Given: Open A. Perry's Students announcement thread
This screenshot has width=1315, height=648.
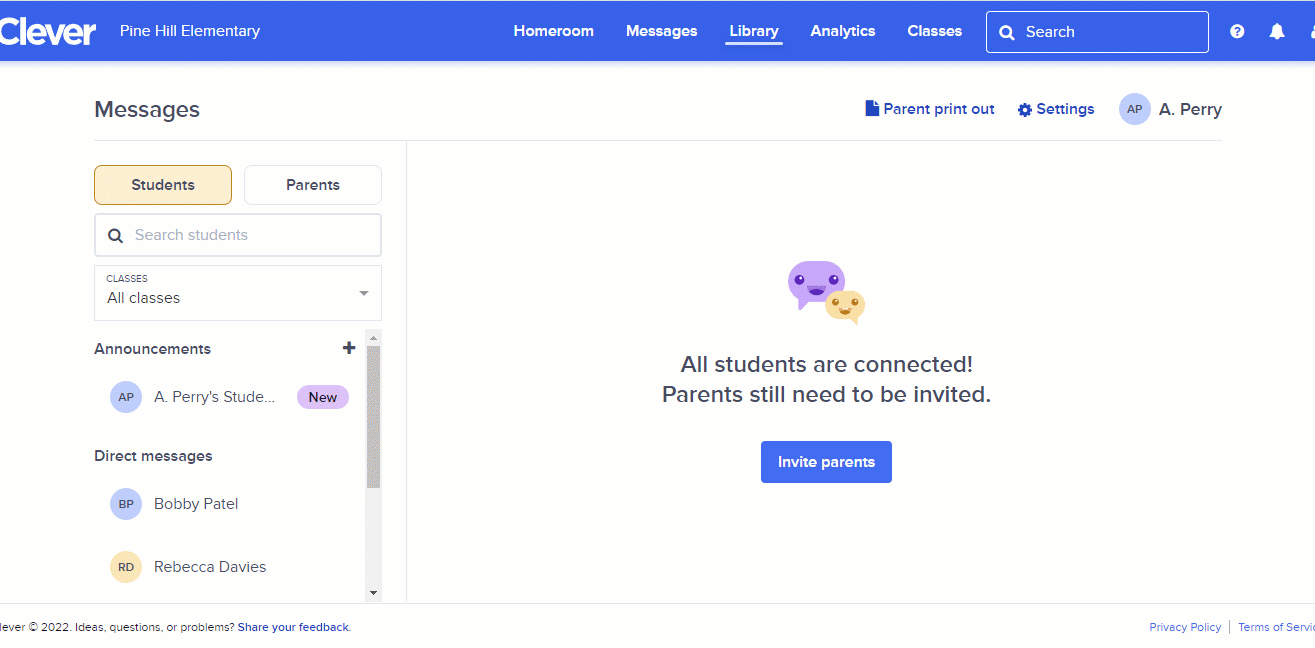Looking at the screenshot, I should [214, 397].
